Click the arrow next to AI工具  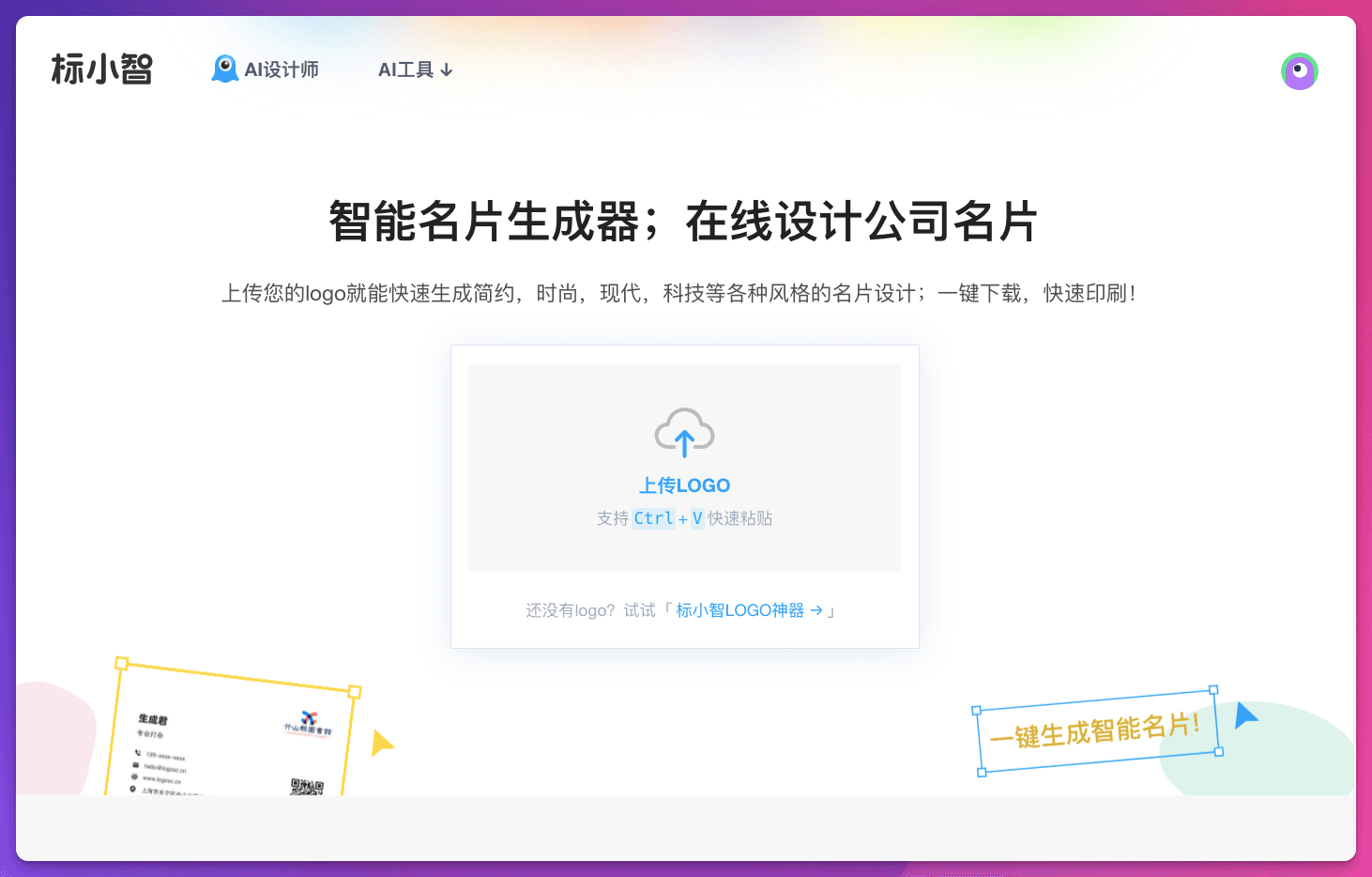click(447, 70)
